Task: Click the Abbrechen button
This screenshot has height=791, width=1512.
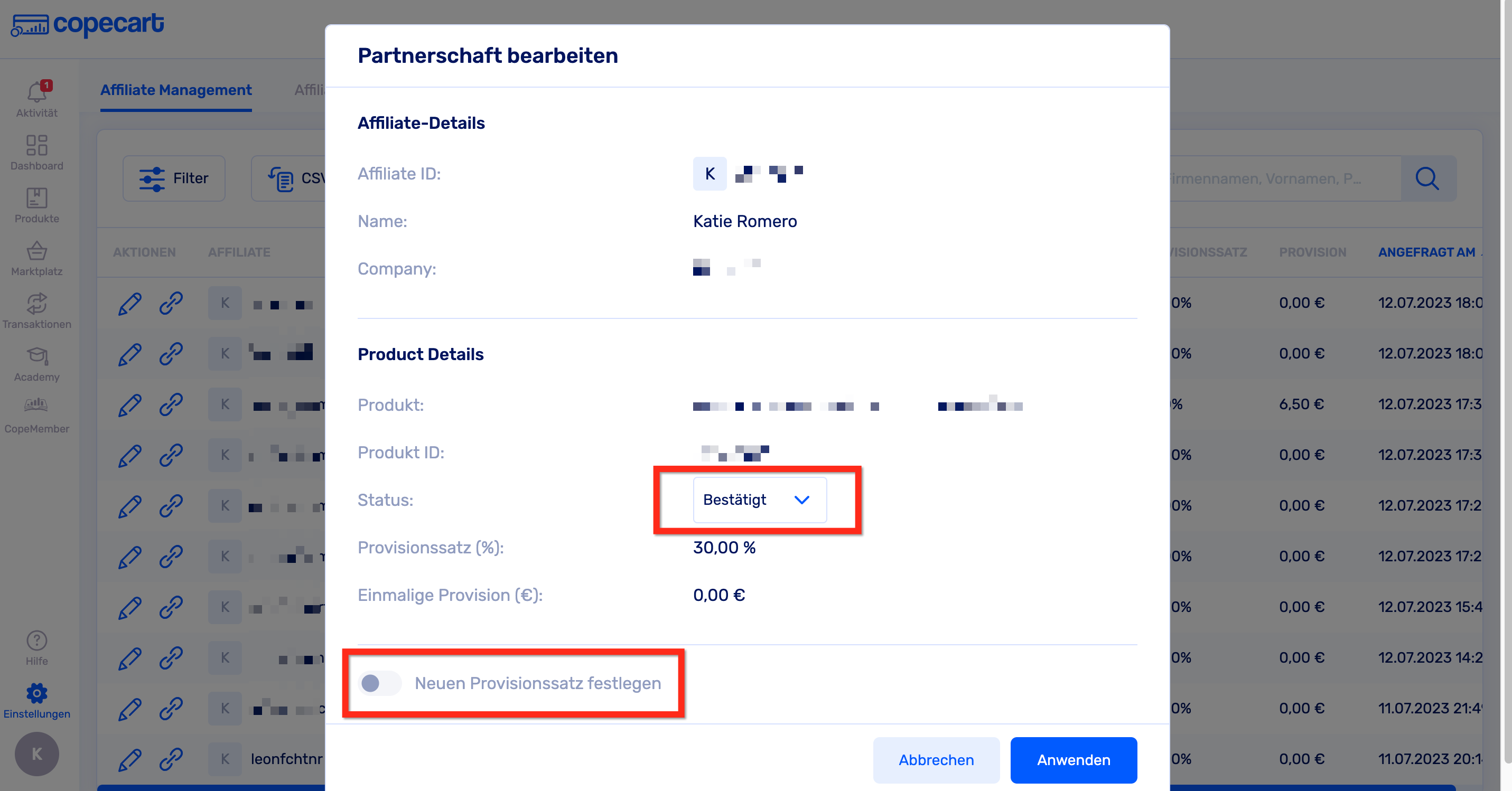Action: pos(936,760)
